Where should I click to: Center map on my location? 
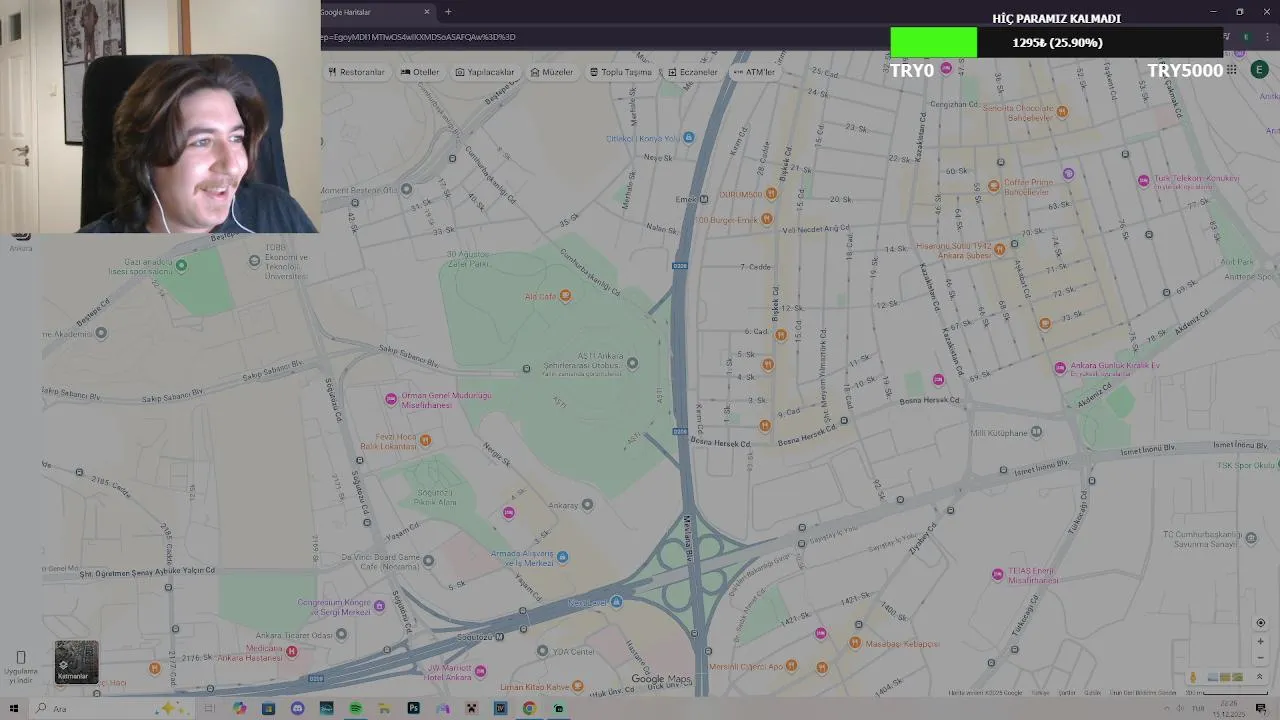pyautogui.click(x=1260, y=623)
